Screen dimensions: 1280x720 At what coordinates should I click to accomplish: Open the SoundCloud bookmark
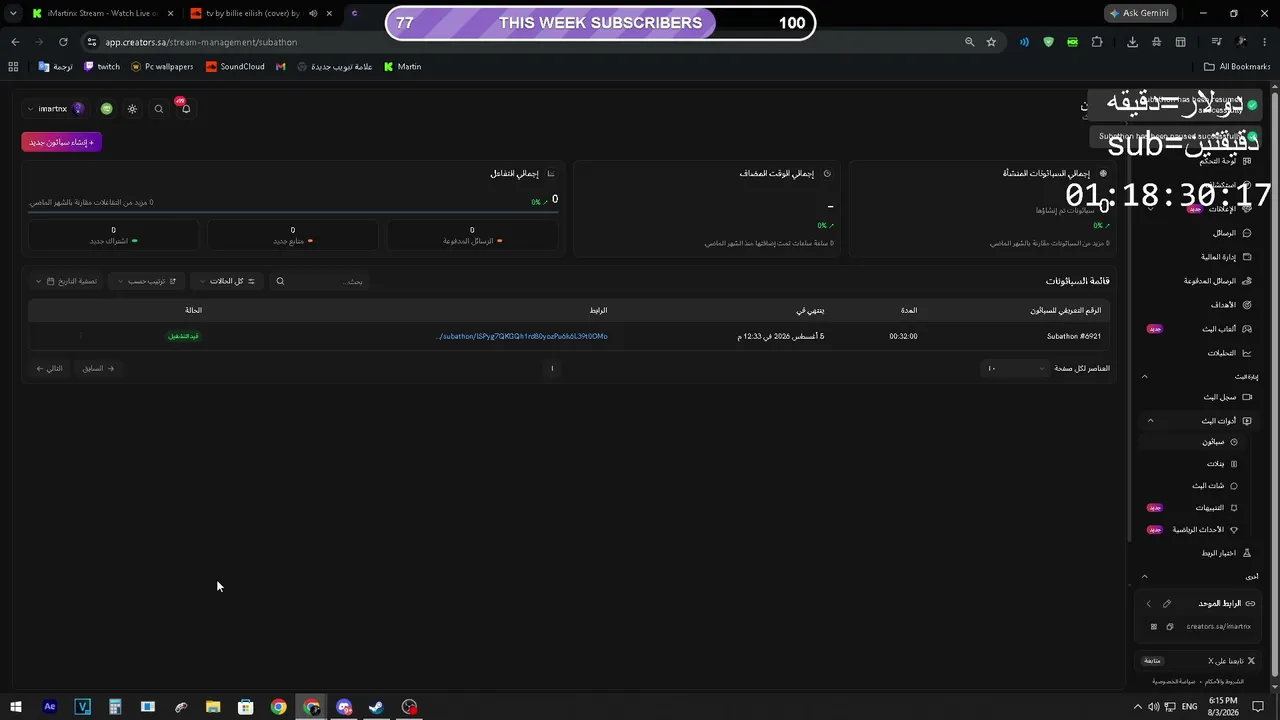click(235, 67)
